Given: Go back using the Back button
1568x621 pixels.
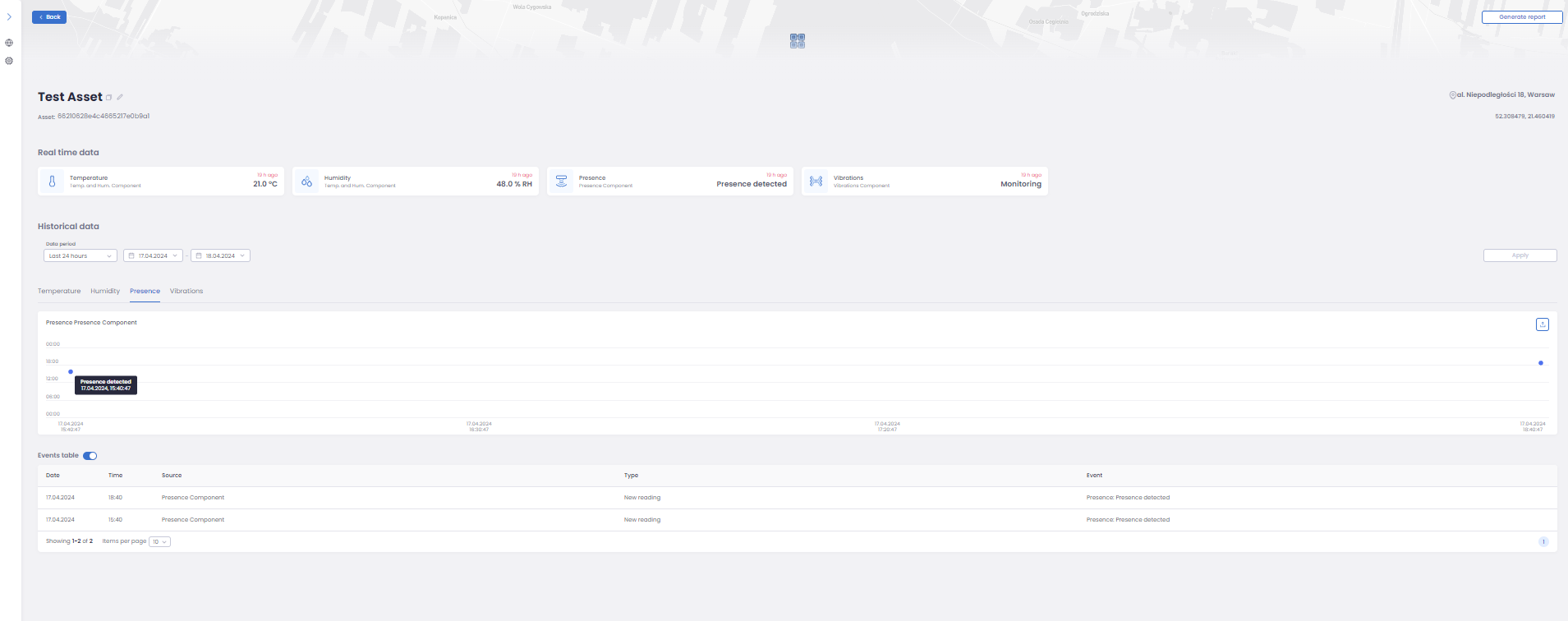Looking at the screenshot, I should click(49, 17).
